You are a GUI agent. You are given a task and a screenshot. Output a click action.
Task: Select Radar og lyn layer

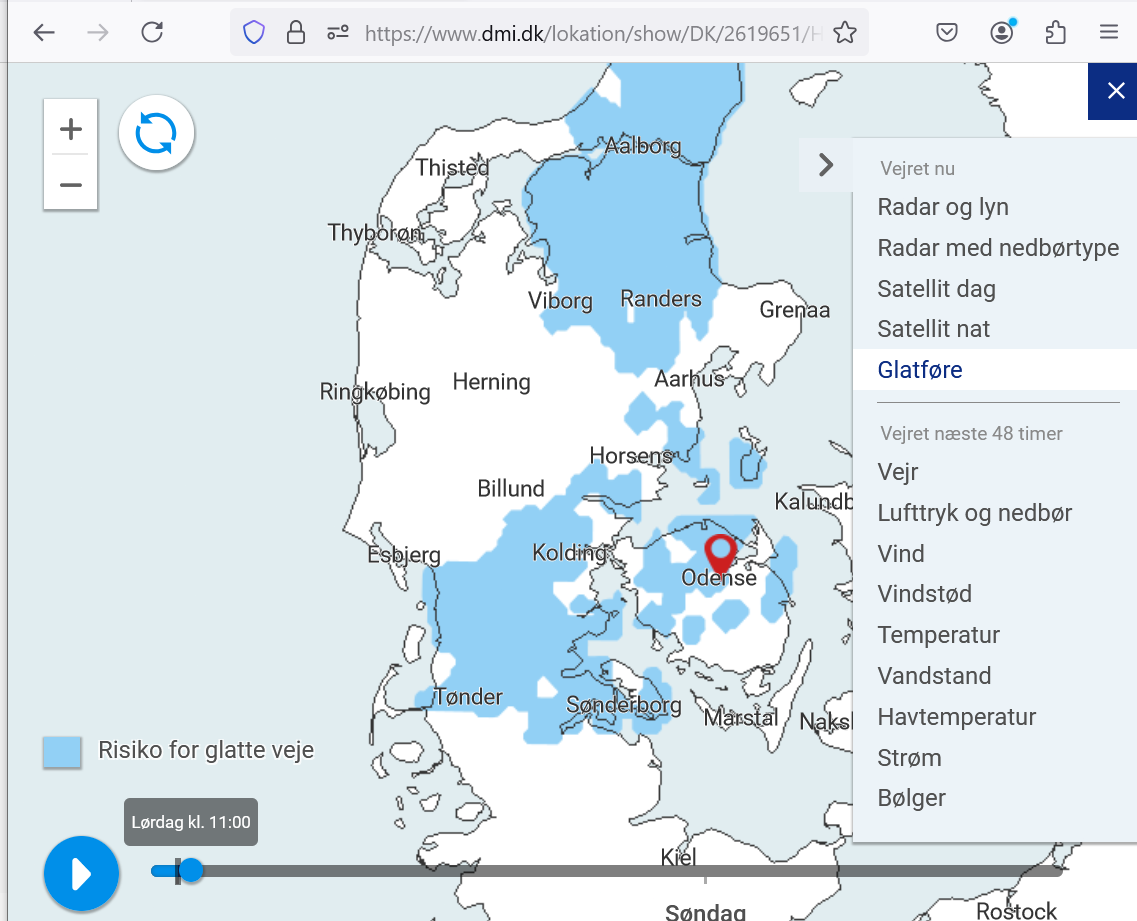coord(943,207)
